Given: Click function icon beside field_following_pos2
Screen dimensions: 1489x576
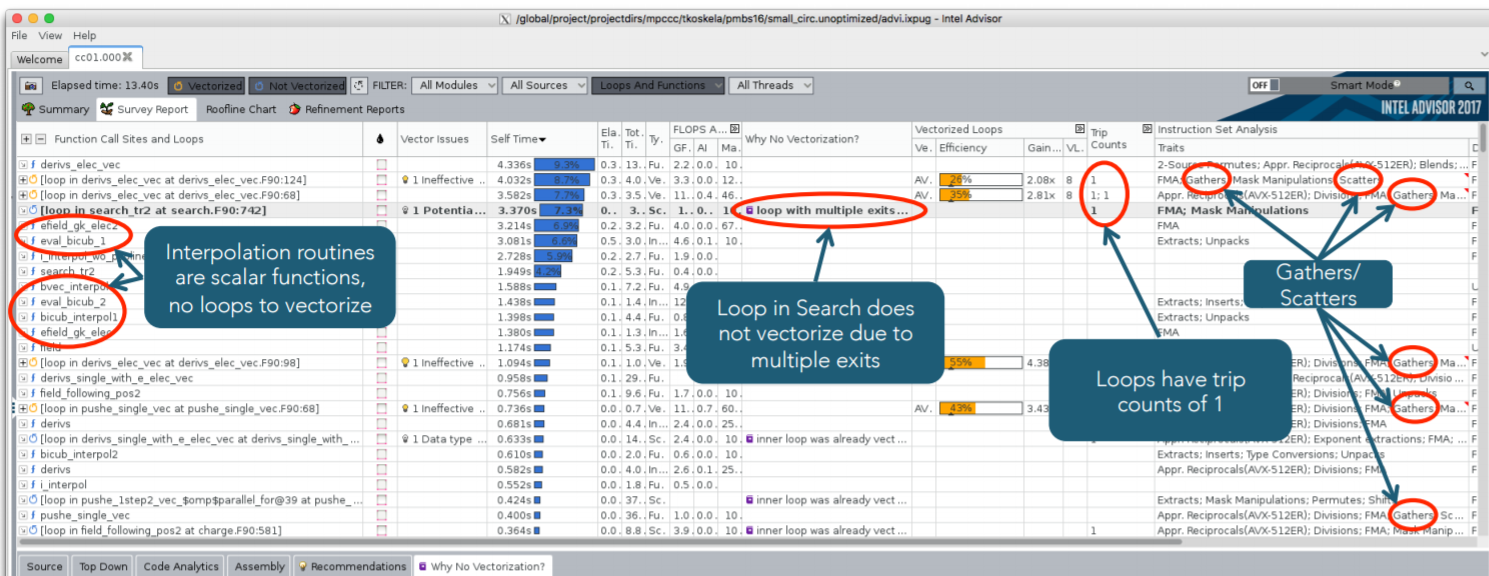Looking at the screenshot, I should coord(32,393).
